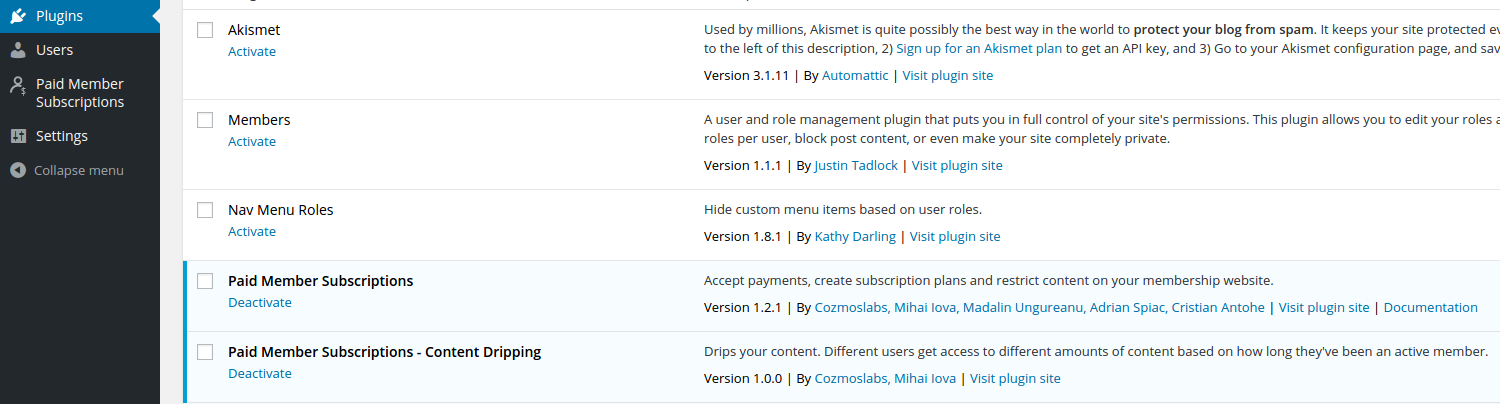Viewport: 1500px width, 404px height.
Task: Click the Plugins plug icon in sidebar
Action: (18, 16)
